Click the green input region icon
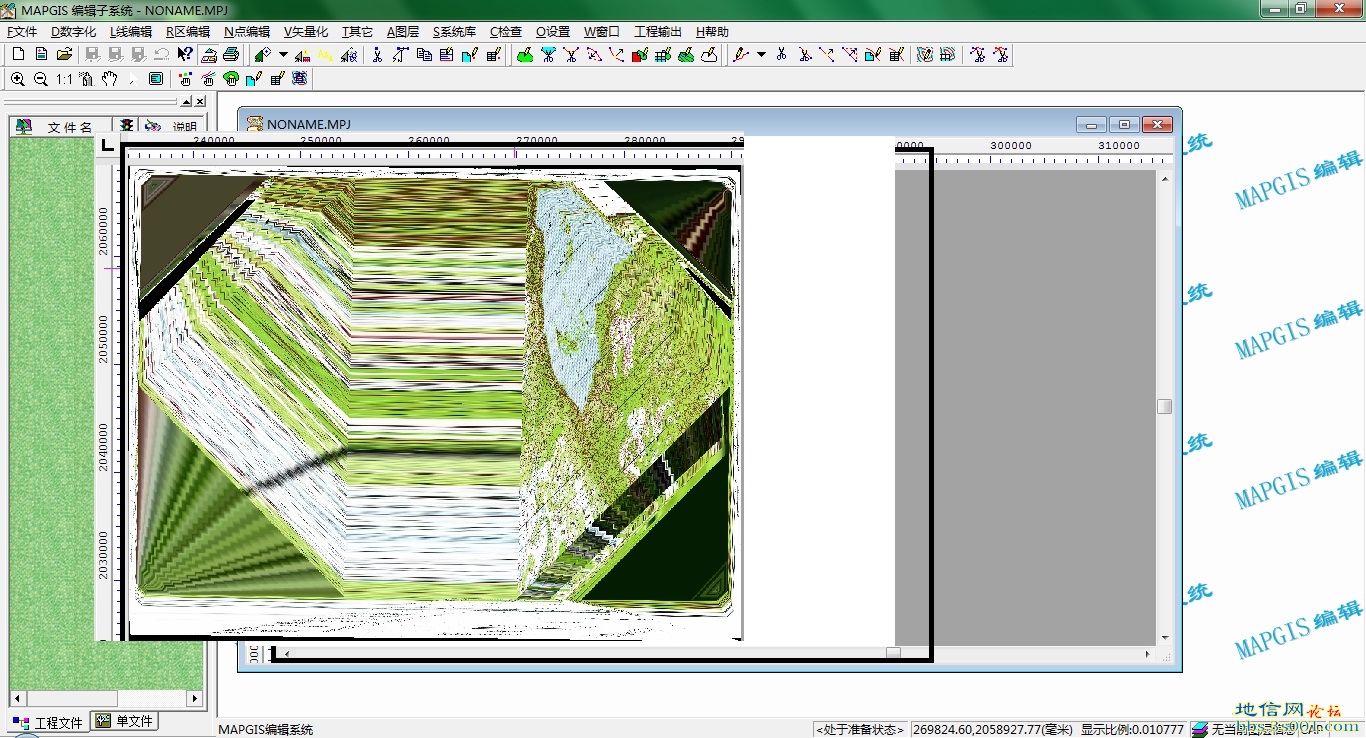The height and width of the screenshot is (738, 1366). click(525, 54)
